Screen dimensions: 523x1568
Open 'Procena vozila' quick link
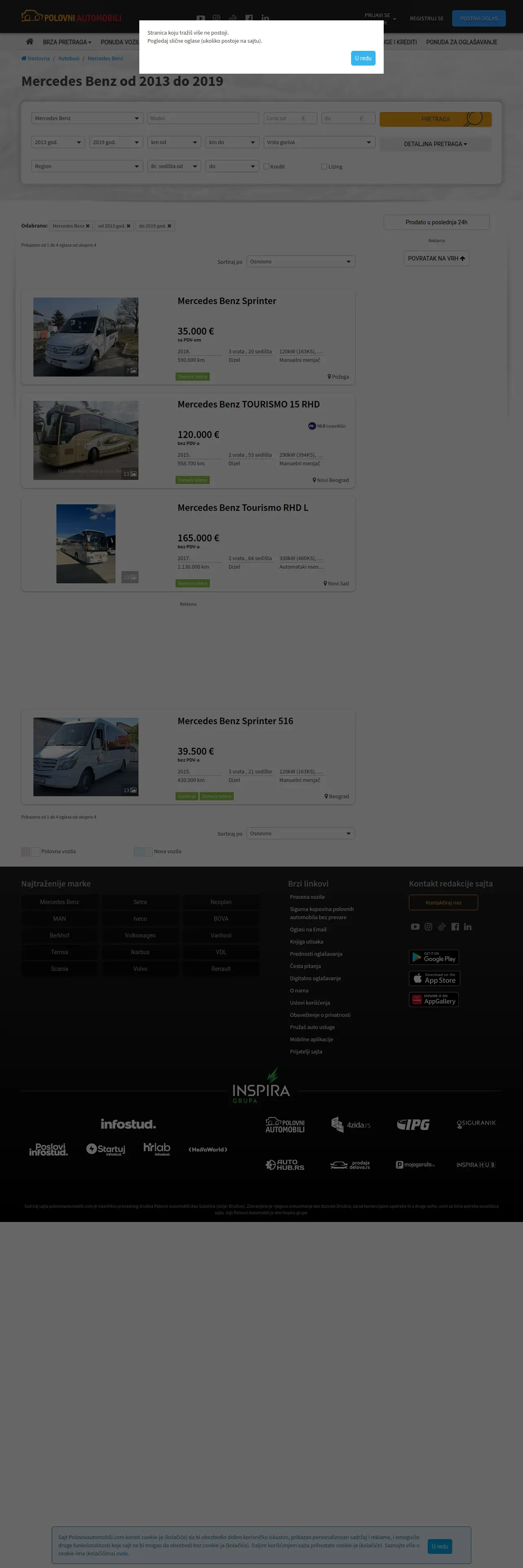tap(307, 897)
